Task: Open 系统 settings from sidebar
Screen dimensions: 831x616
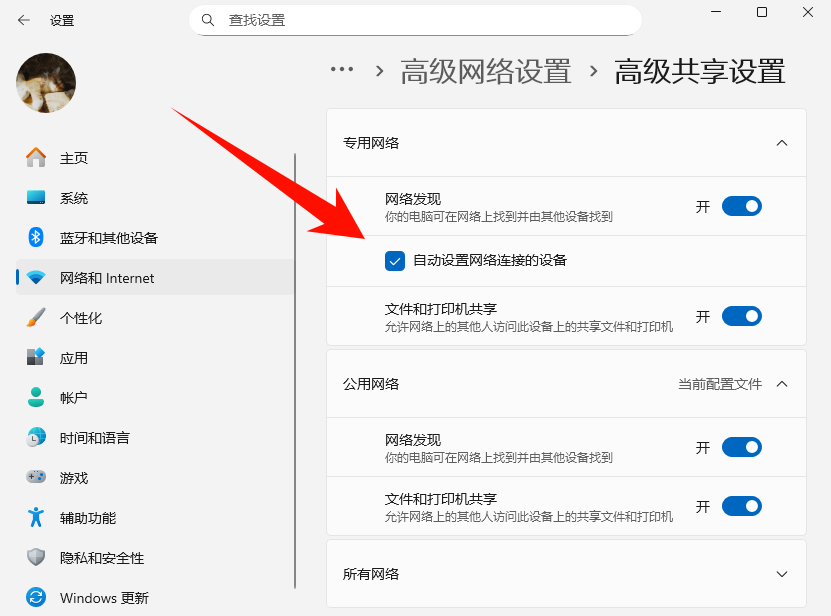Action: tap(73, 197)
